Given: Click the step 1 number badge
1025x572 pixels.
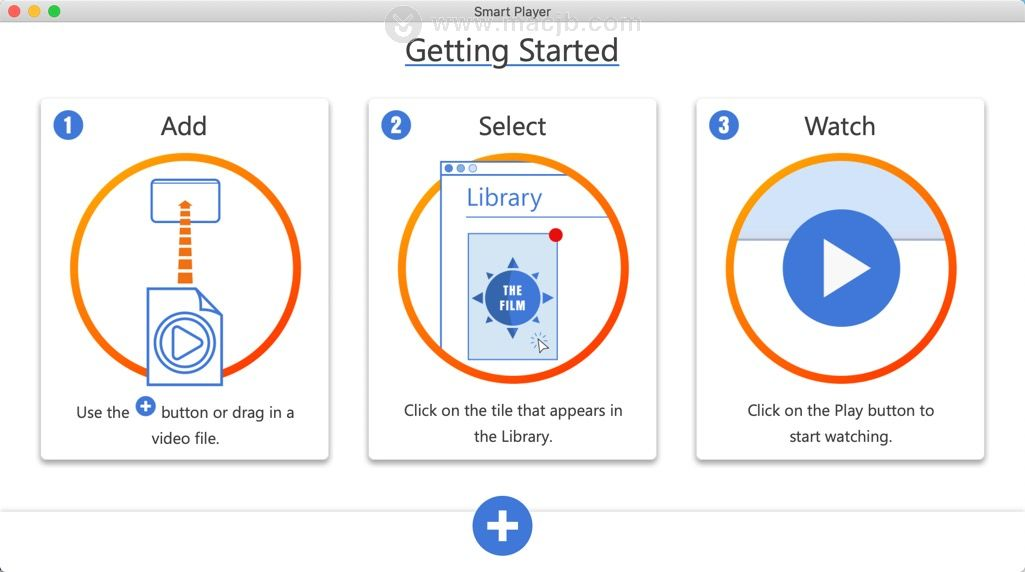Looking at the screenshot, I should (x=68, y=125).
